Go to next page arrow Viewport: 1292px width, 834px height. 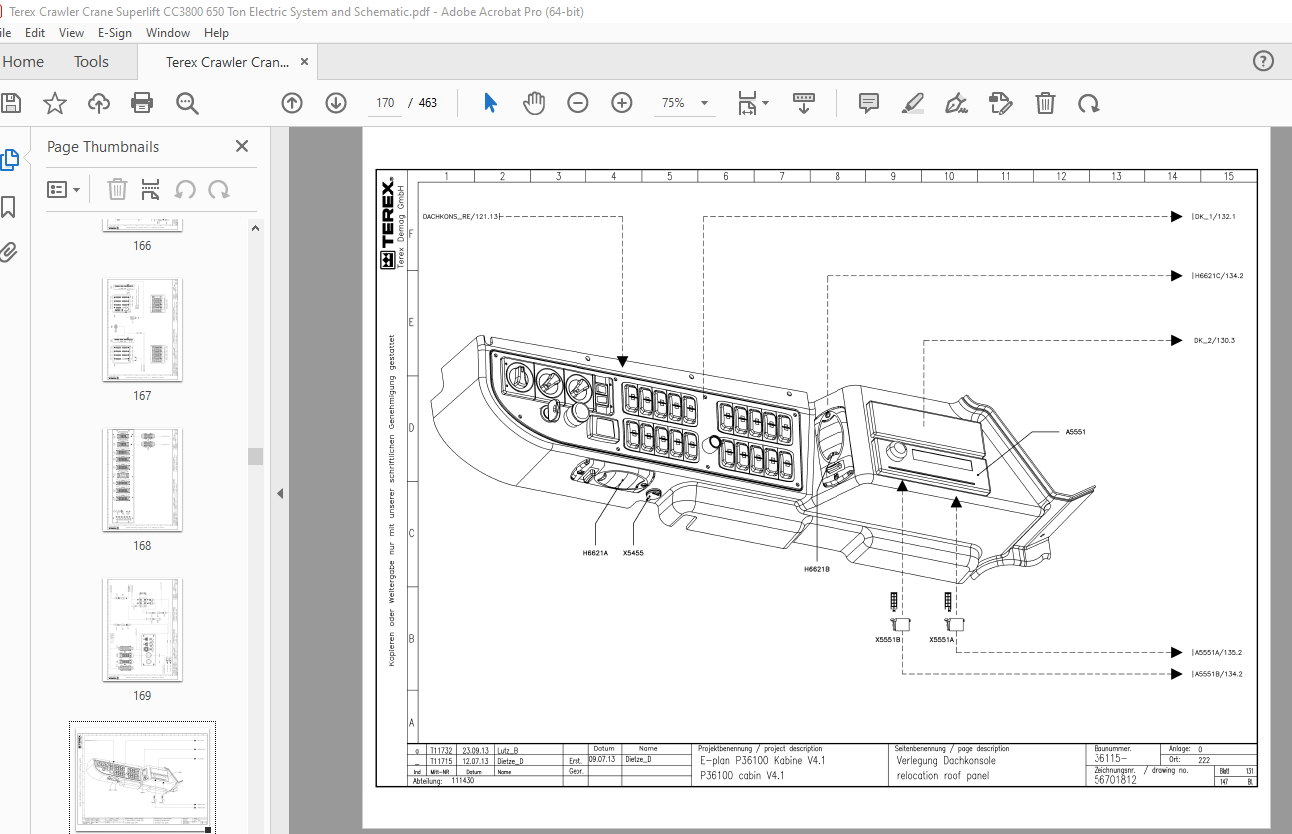tap(336, 103)
